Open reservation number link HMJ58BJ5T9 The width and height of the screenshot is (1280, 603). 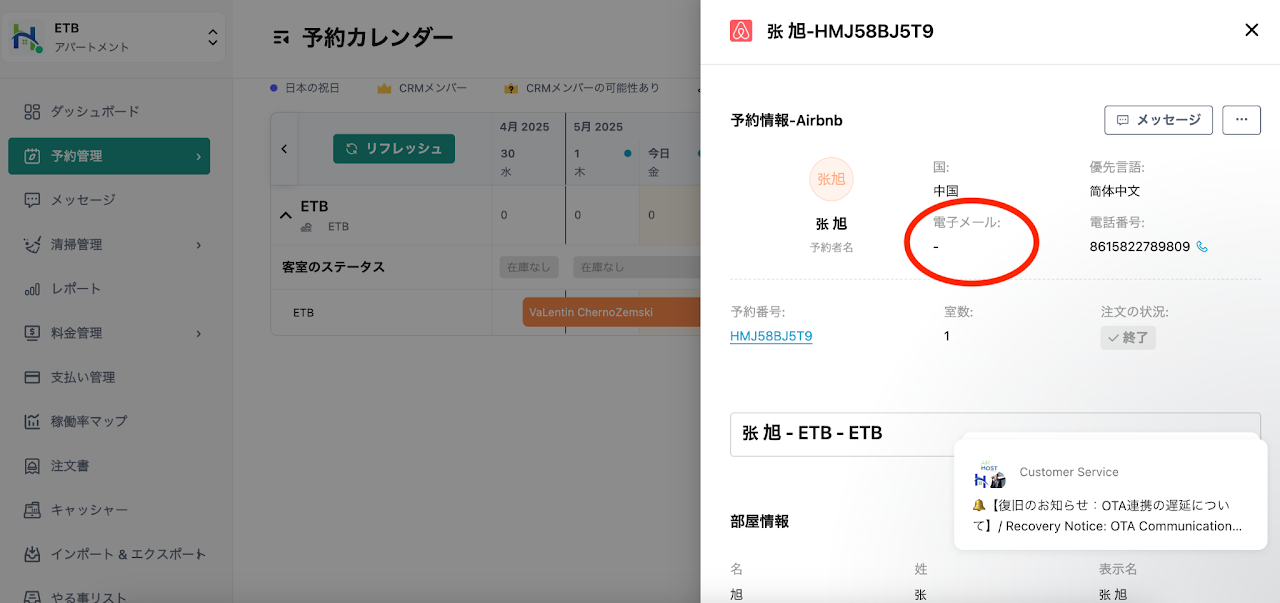[771, 336]
